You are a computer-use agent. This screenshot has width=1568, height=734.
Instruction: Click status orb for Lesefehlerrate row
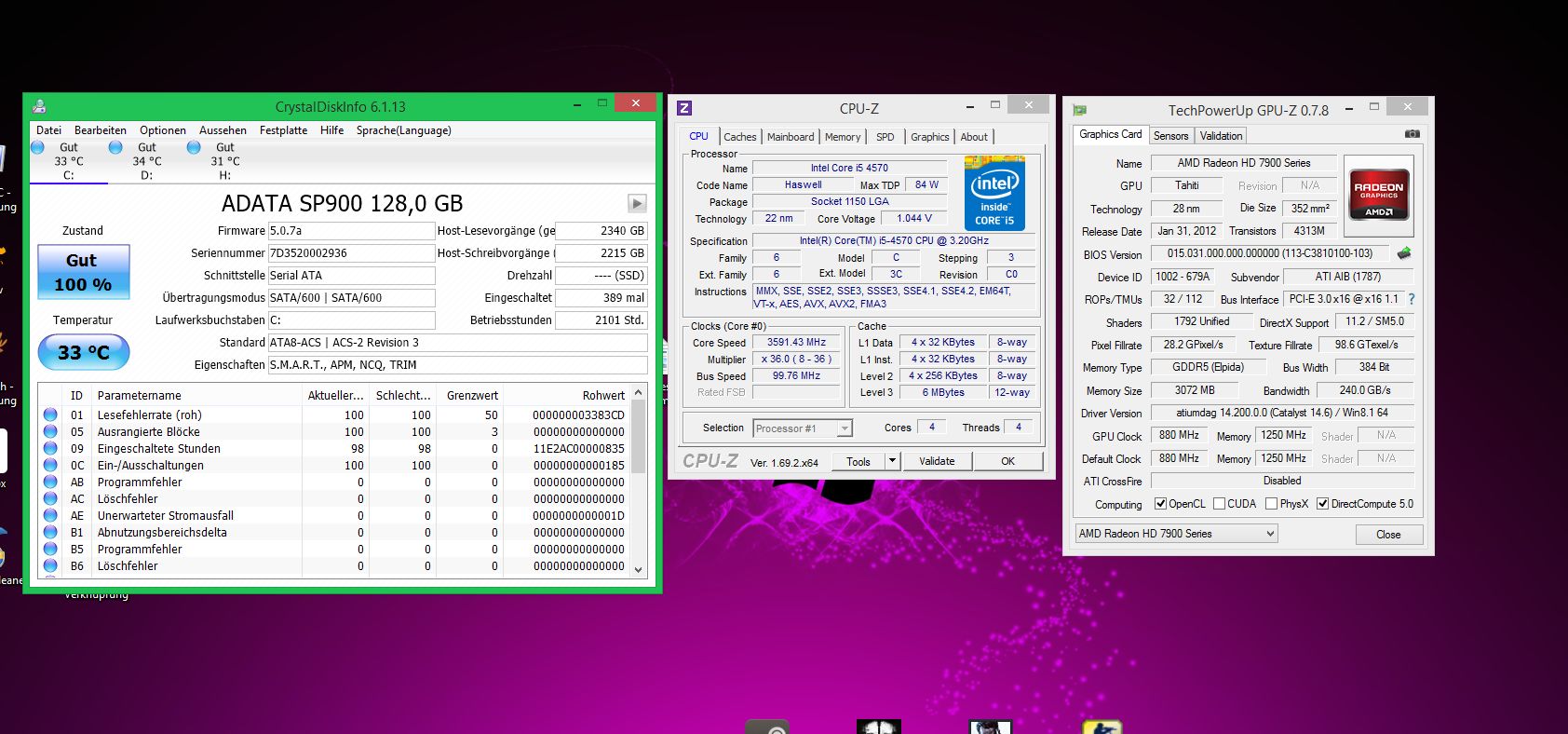50,415
